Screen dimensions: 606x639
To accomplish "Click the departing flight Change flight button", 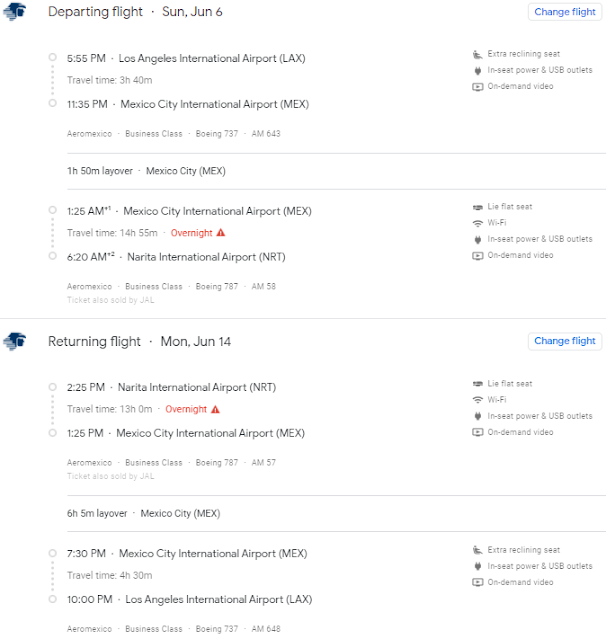I will [x=564, y=12].
